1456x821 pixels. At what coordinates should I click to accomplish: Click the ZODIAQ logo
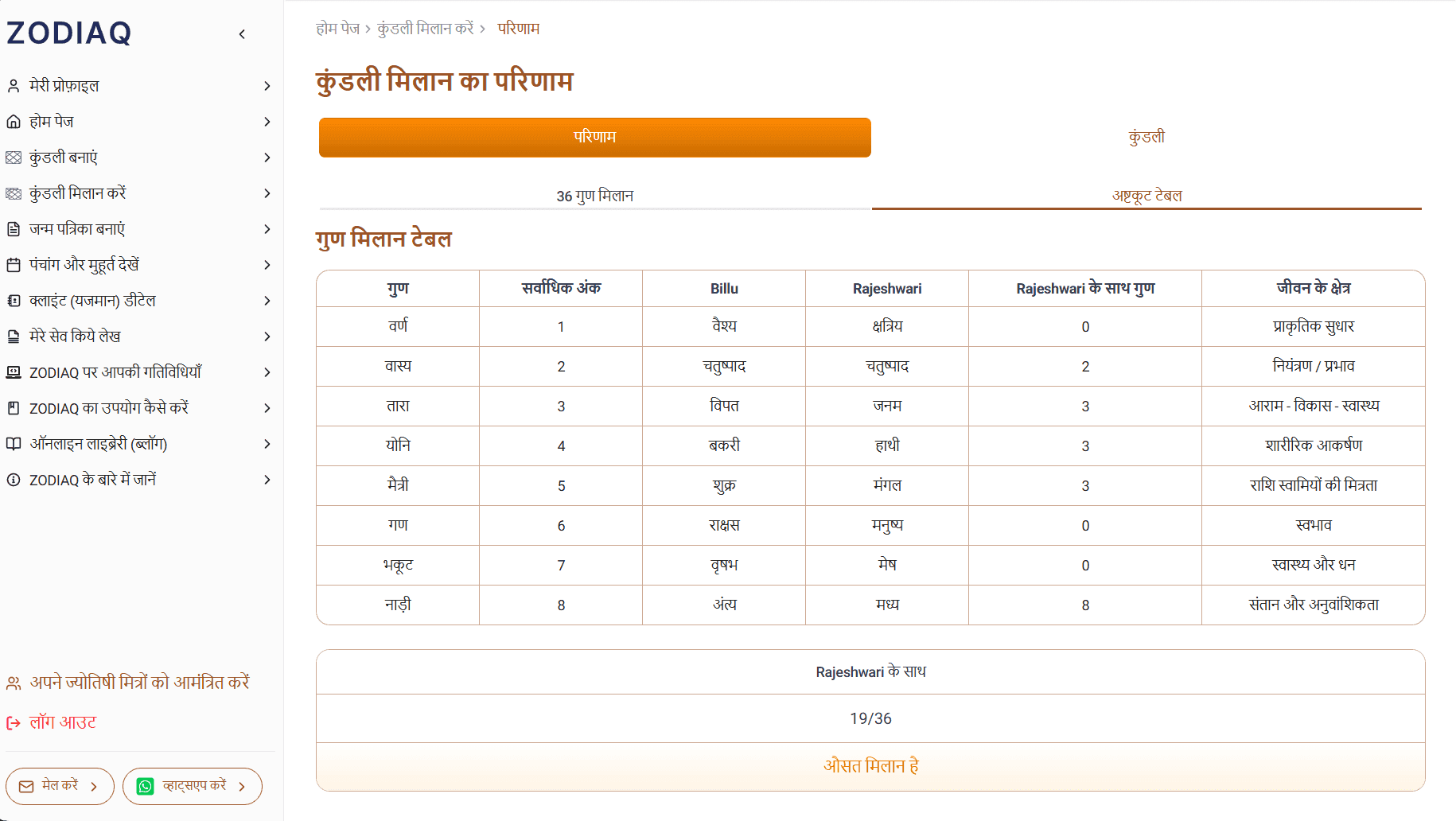(68, 33)
